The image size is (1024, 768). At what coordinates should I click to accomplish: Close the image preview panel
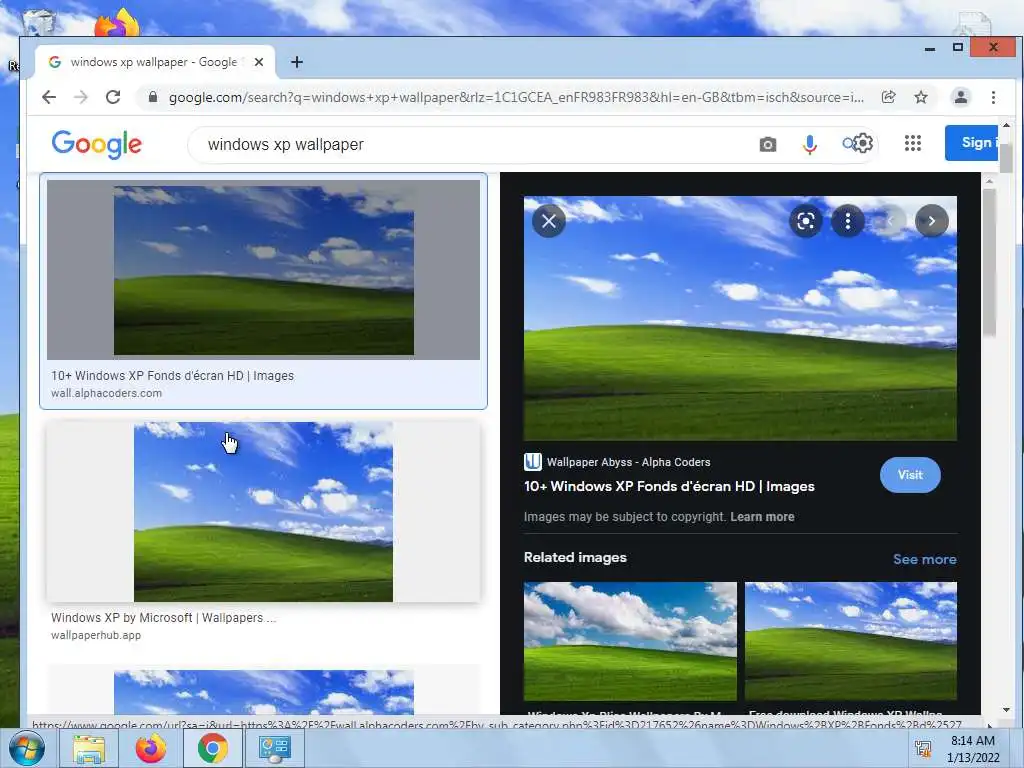549,221
